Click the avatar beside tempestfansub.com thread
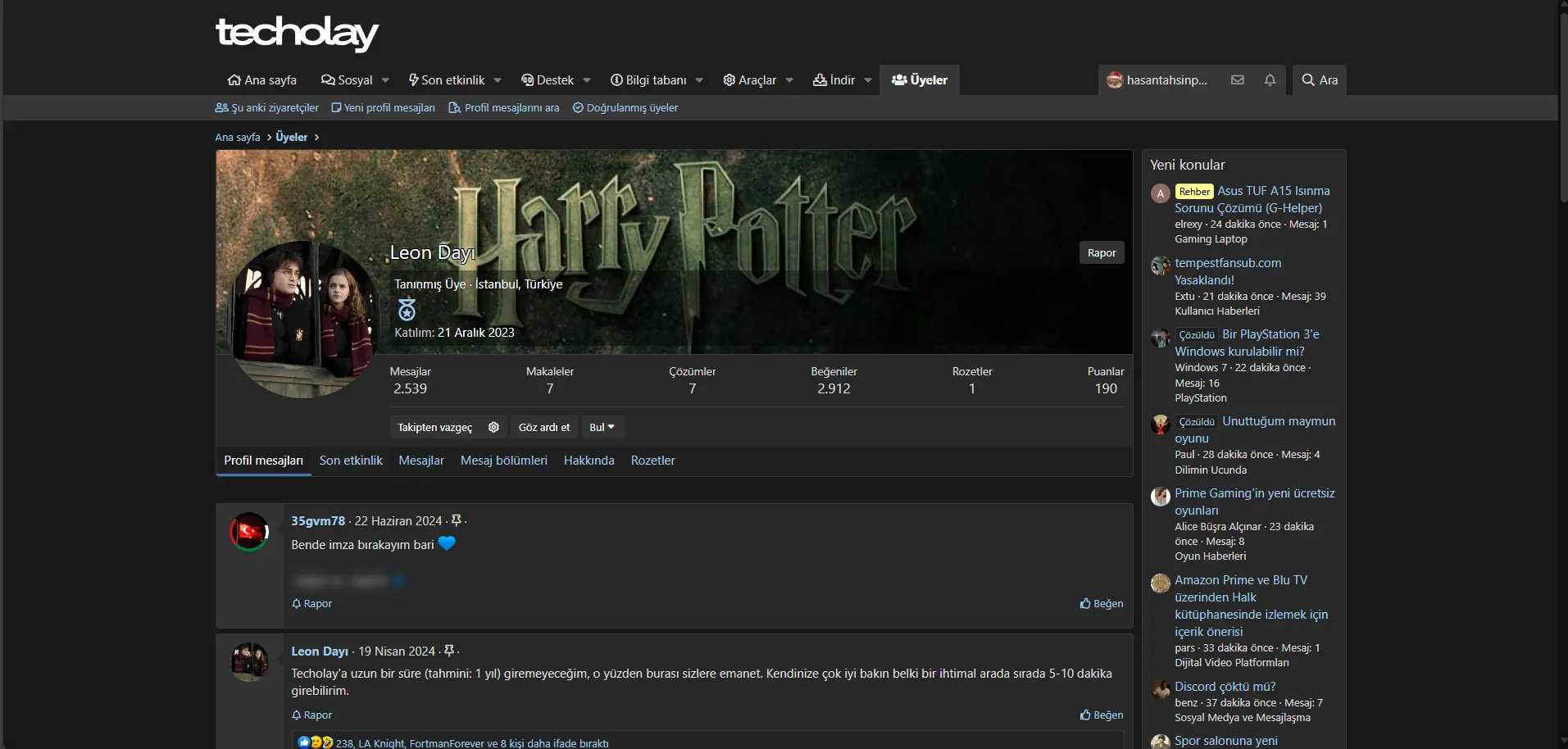Screen dimensions: 1568x749 point(1160,266)
